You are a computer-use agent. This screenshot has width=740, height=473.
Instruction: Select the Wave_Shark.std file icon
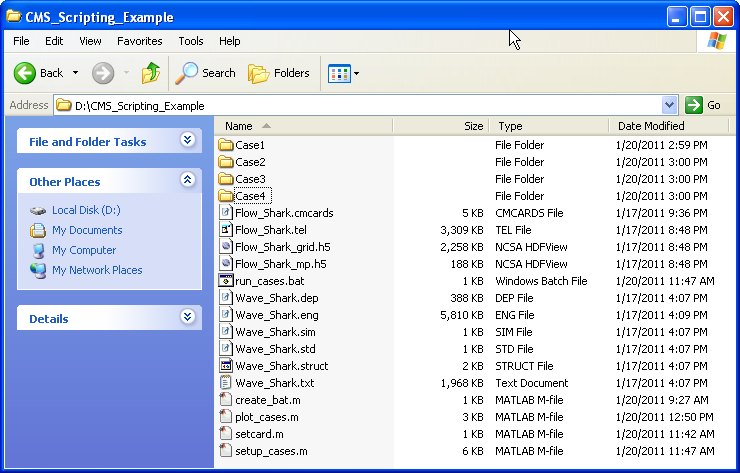[x=226, y=348]
